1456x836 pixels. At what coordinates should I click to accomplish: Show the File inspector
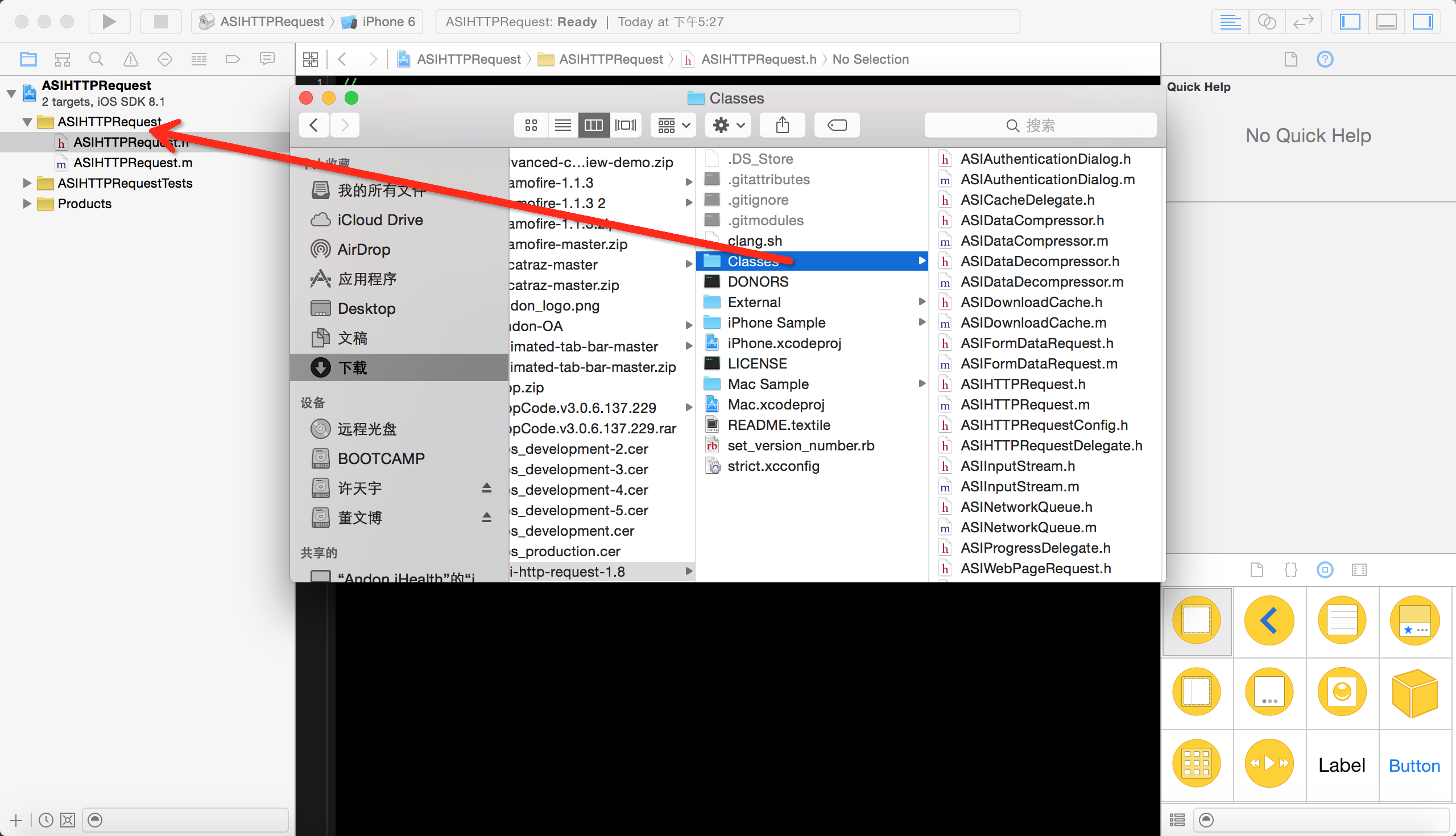[1290, 59]
